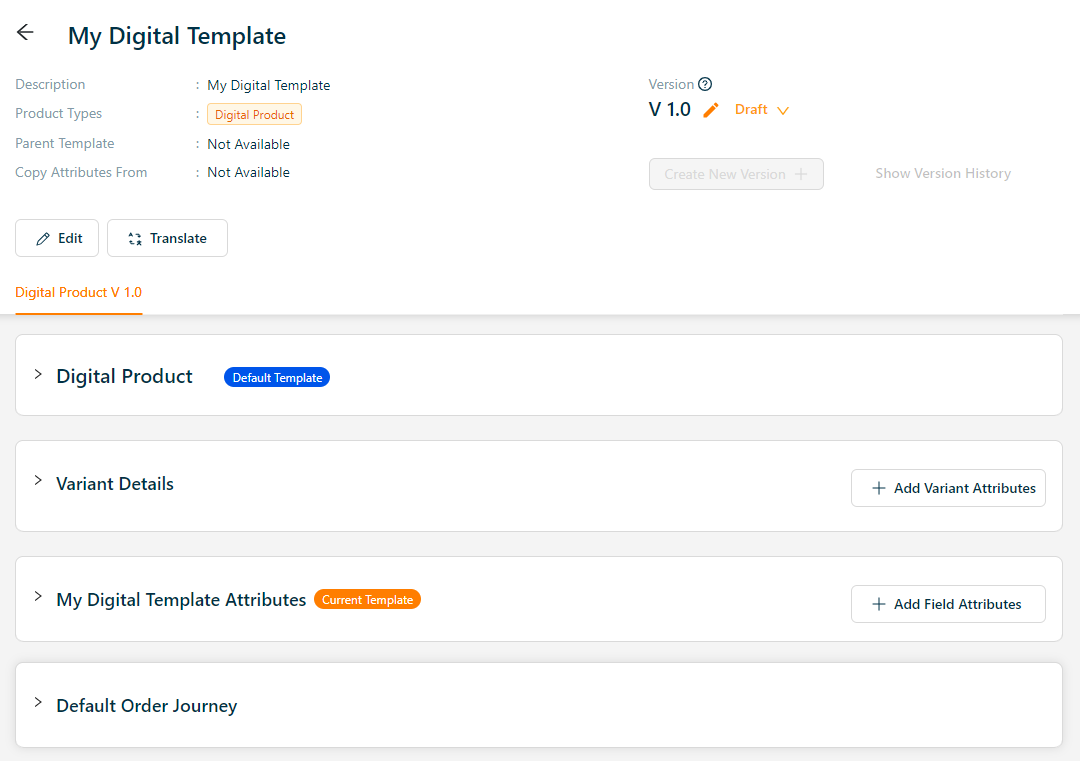
Task: Click the back arrow icon
Action: [x=25, y=32]
